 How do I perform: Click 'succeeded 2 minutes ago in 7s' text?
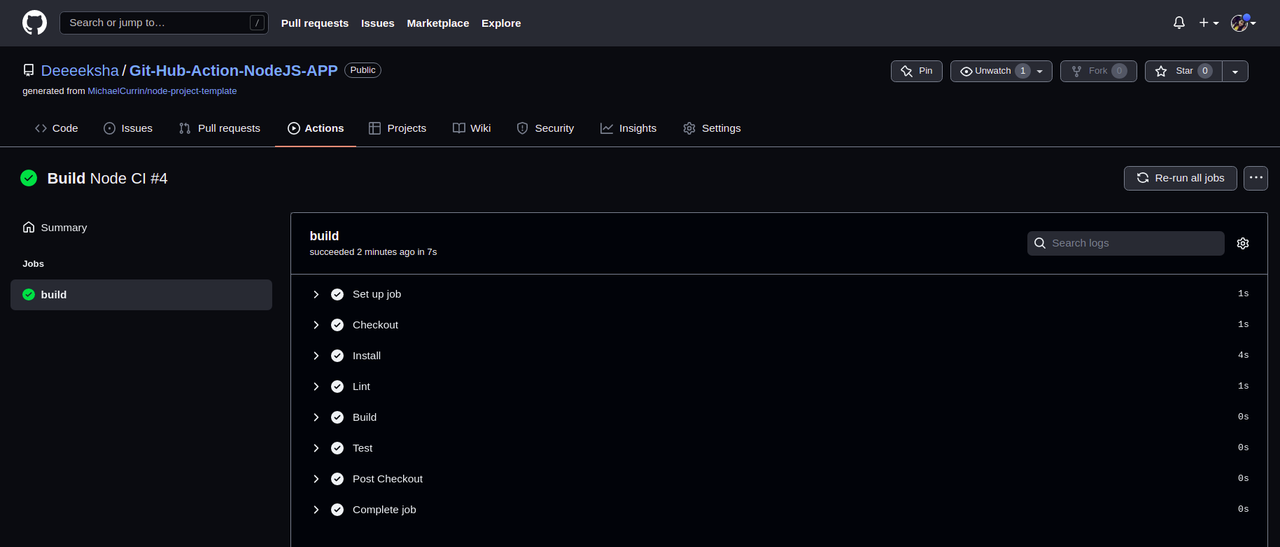pyautogui.click(x=373, y=252)
